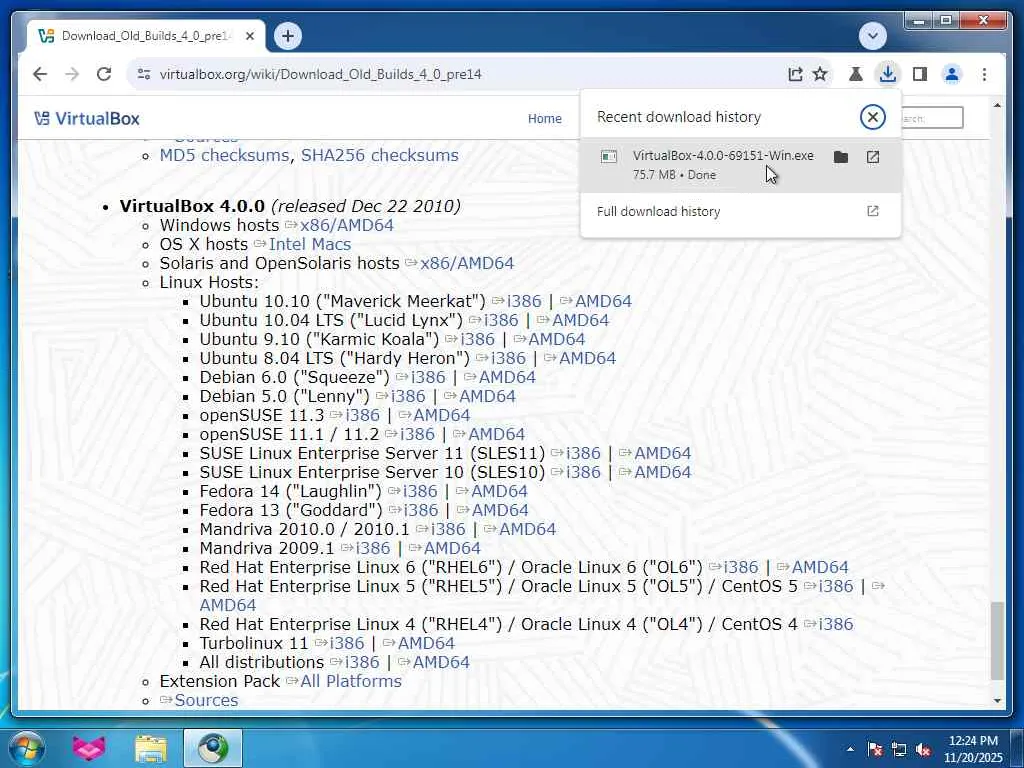Open the side panel icon
1024x768 pixels.
click(x=920, y=74)
